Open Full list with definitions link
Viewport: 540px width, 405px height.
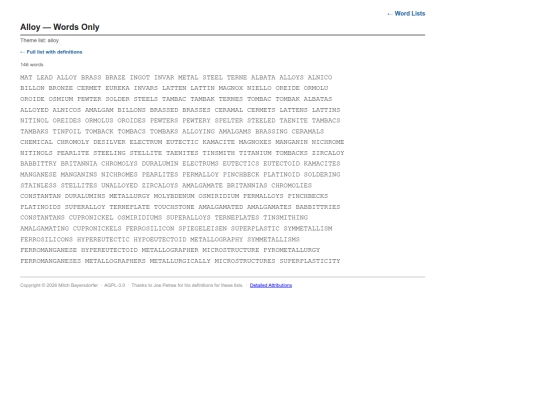click(x=51, y=52)
